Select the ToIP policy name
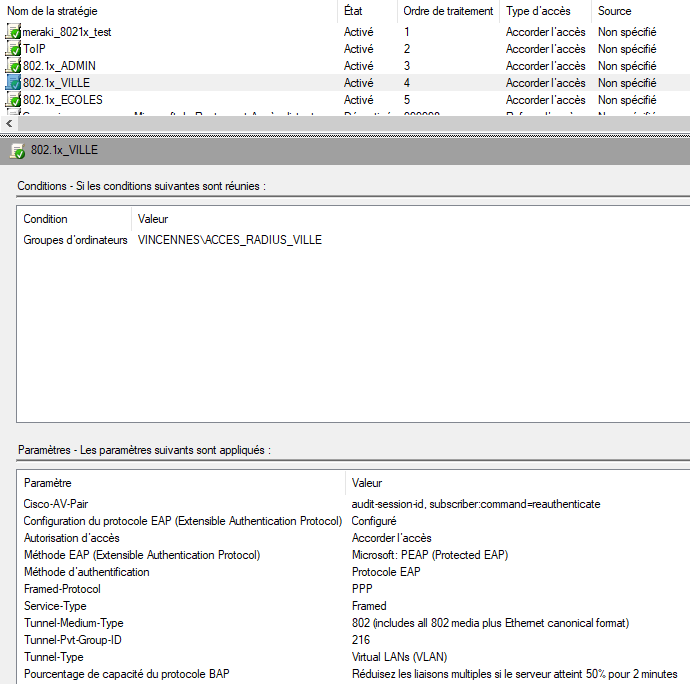The image size is (690, 684). click(34, 49)
